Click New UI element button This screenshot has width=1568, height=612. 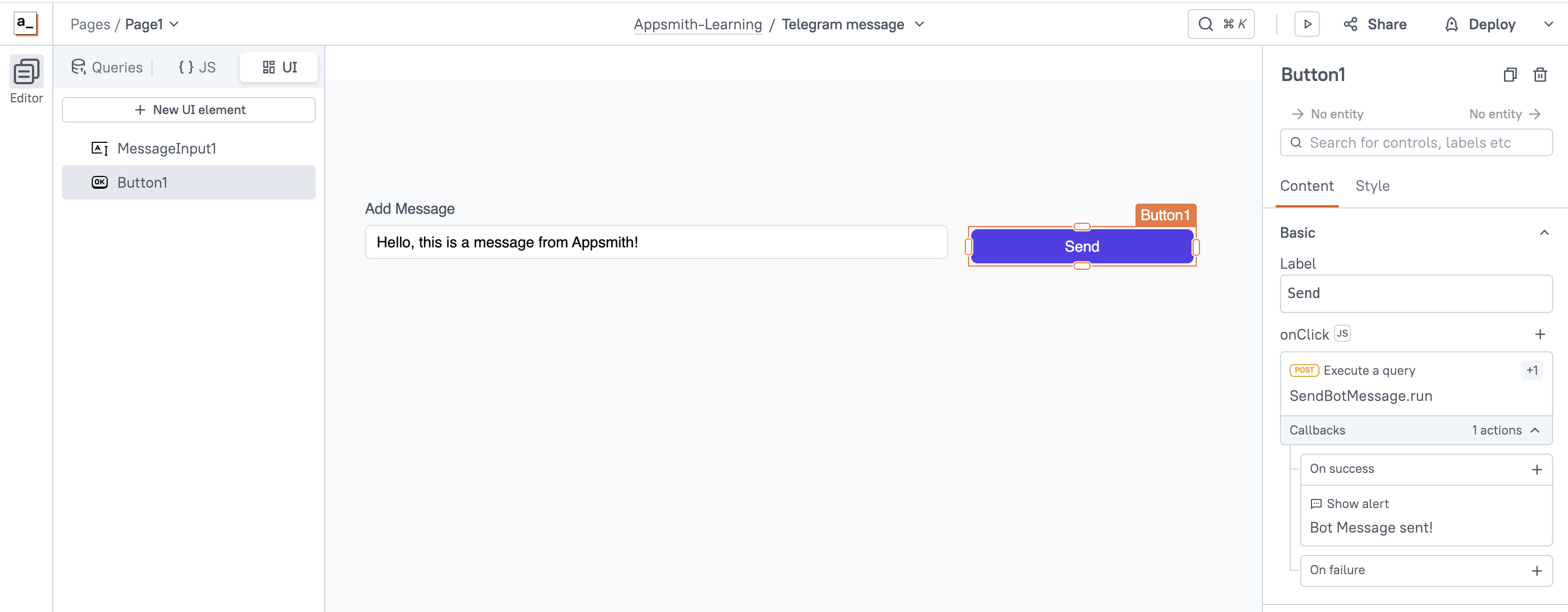point(189,110)
